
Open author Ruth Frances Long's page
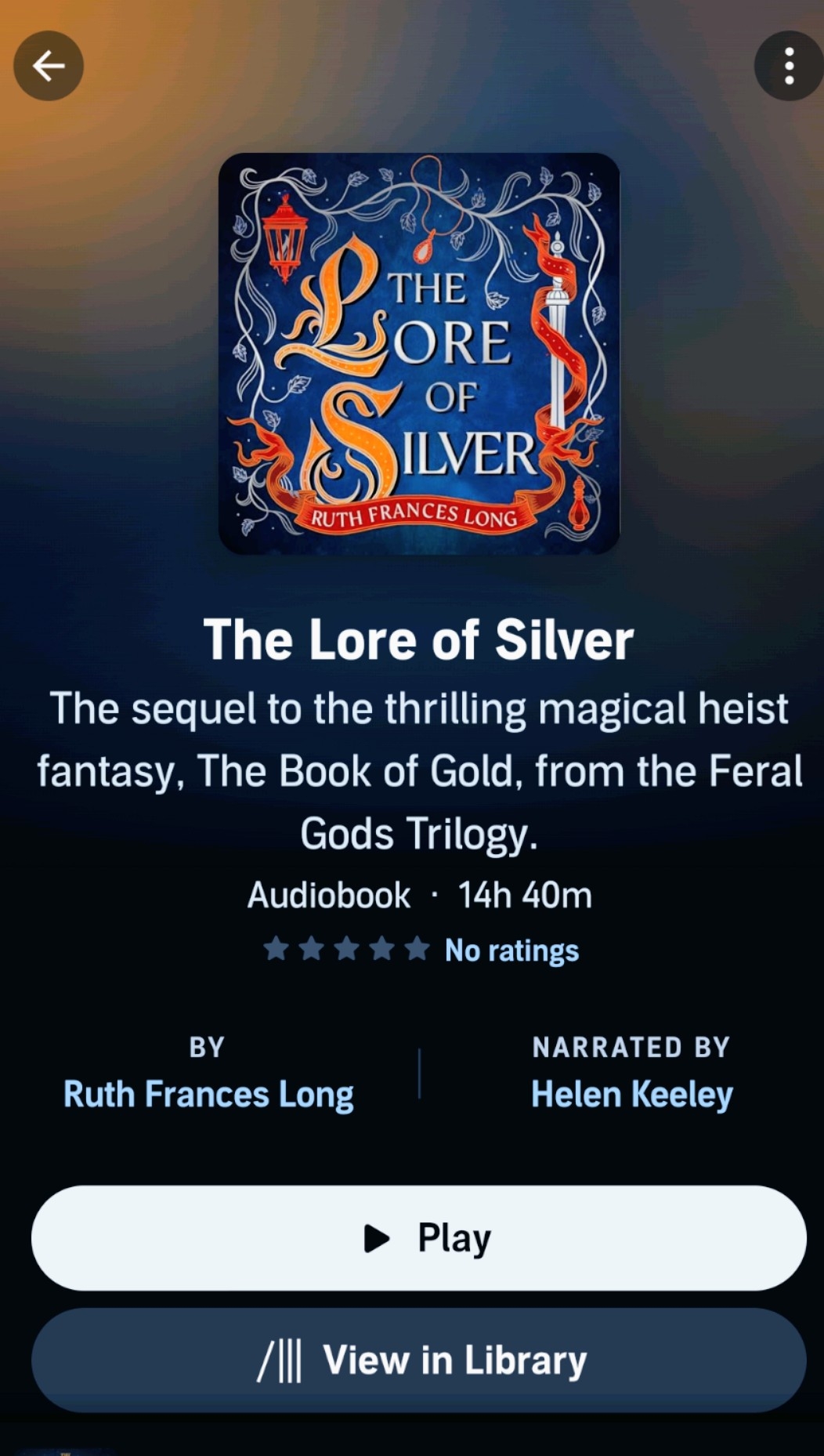(208, 1095)
